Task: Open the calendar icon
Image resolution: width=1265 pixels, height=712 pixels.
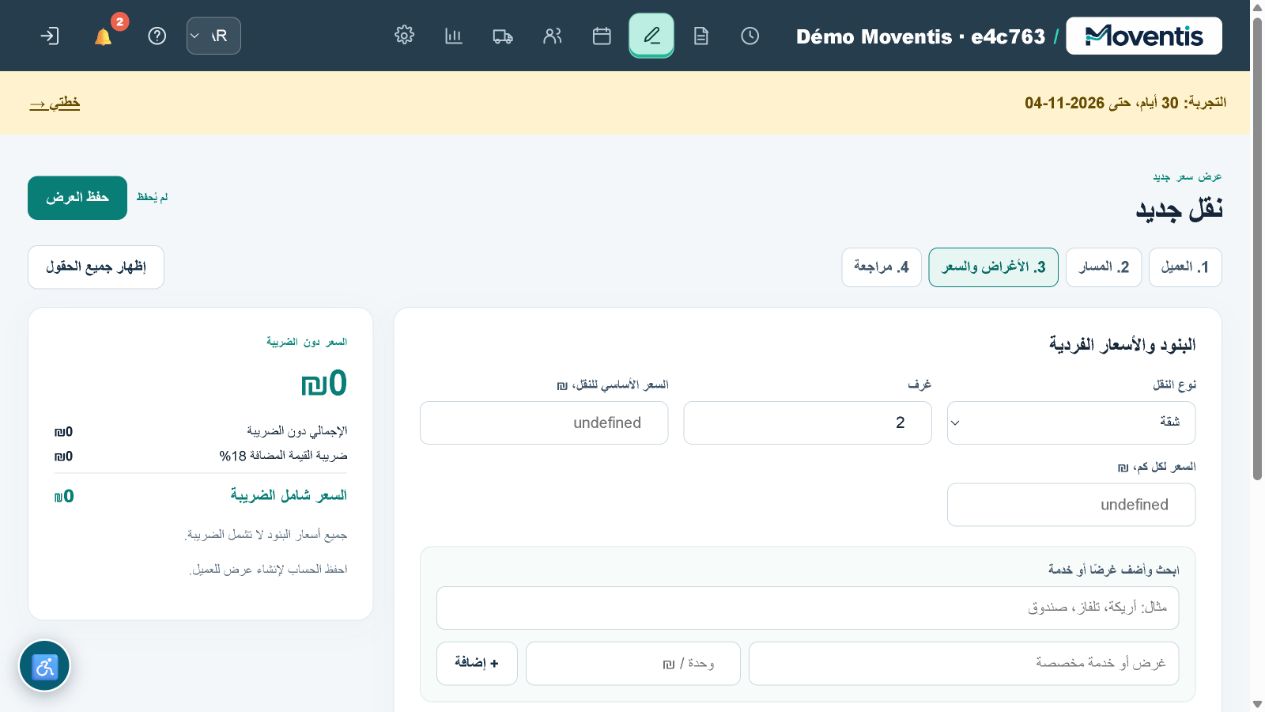Action: click(602, 36)
